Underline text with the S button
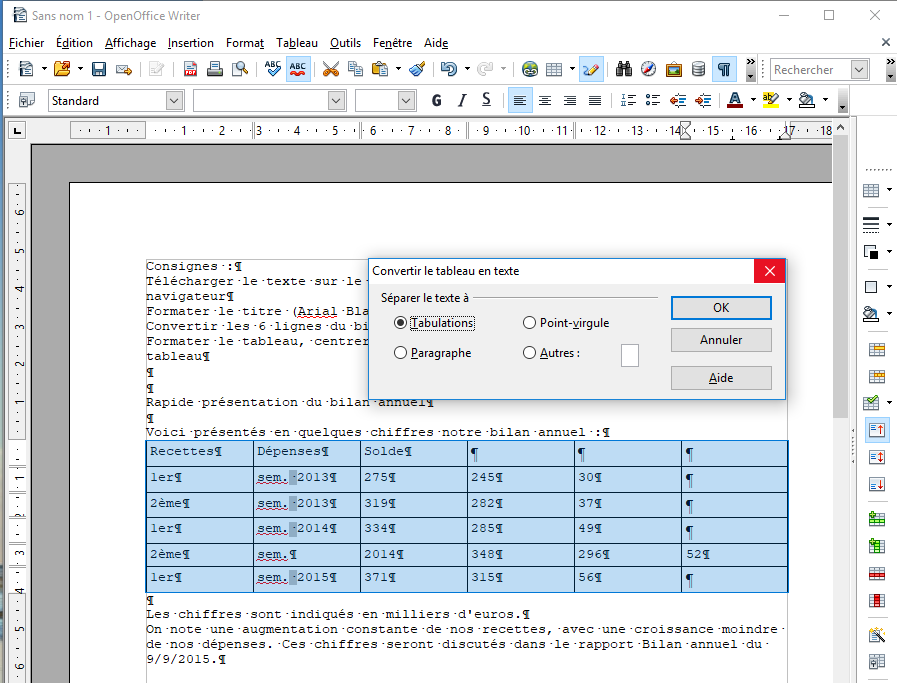This screenshot has height=683, width=897. pos(486,101)
